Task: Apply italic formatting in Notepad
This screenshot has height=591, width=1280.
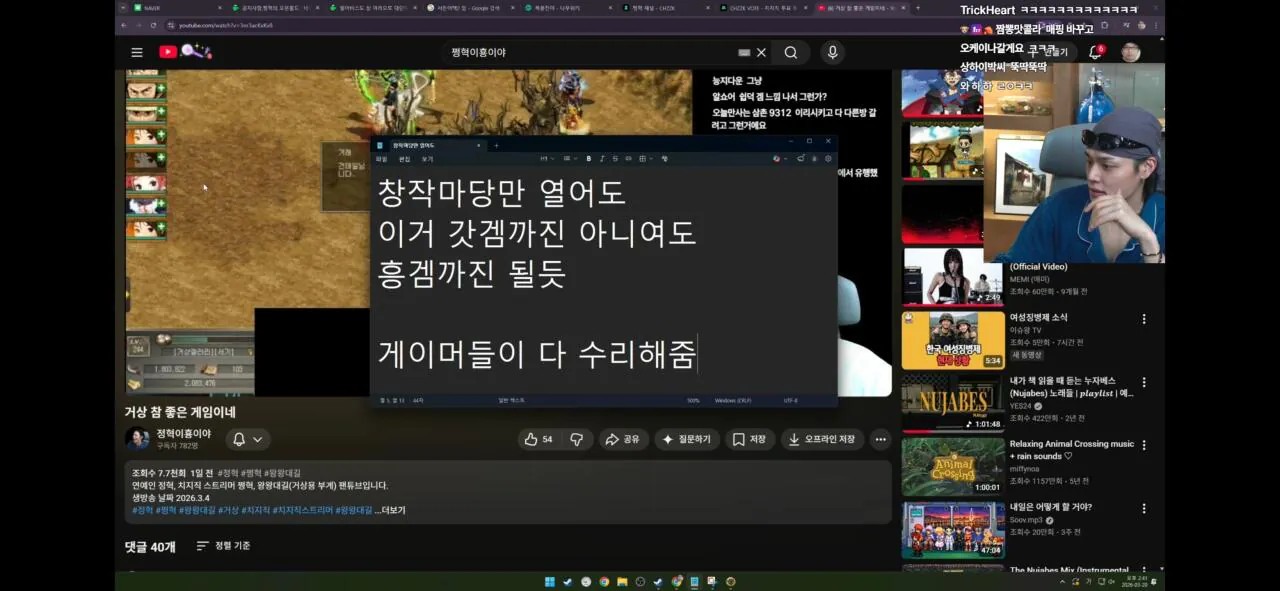Action: tap(602, 158)
